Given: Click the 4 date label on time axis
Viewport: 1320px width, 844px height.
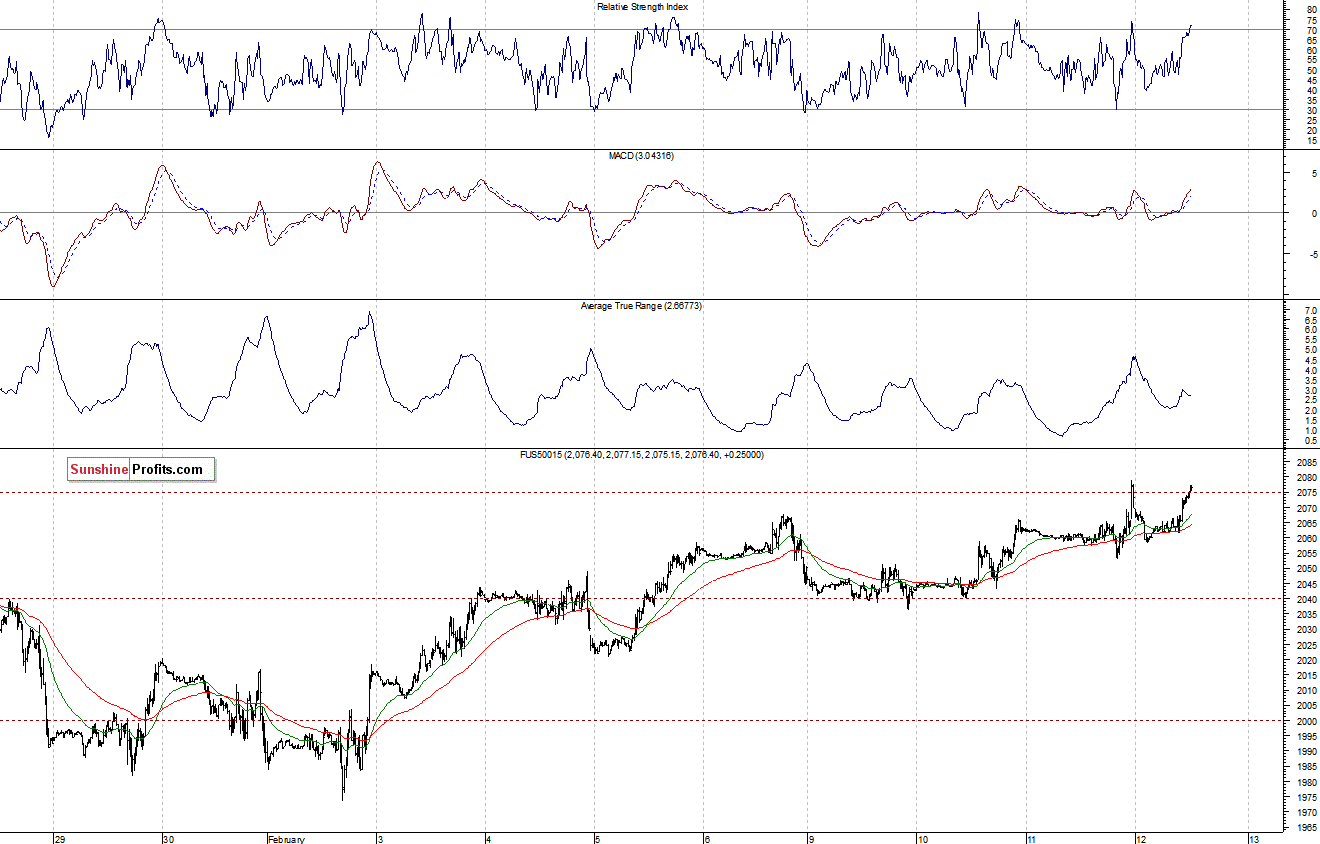Looking at the screenshot, I should 490,838.
